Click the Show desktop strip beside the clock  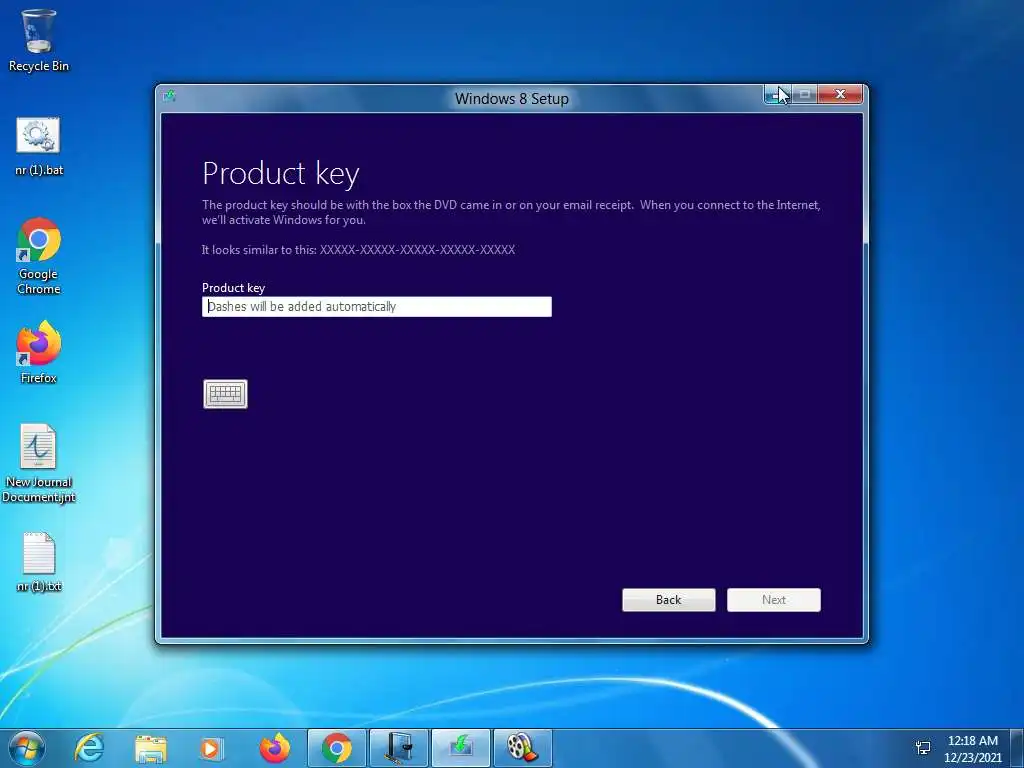coord(1017,748)
